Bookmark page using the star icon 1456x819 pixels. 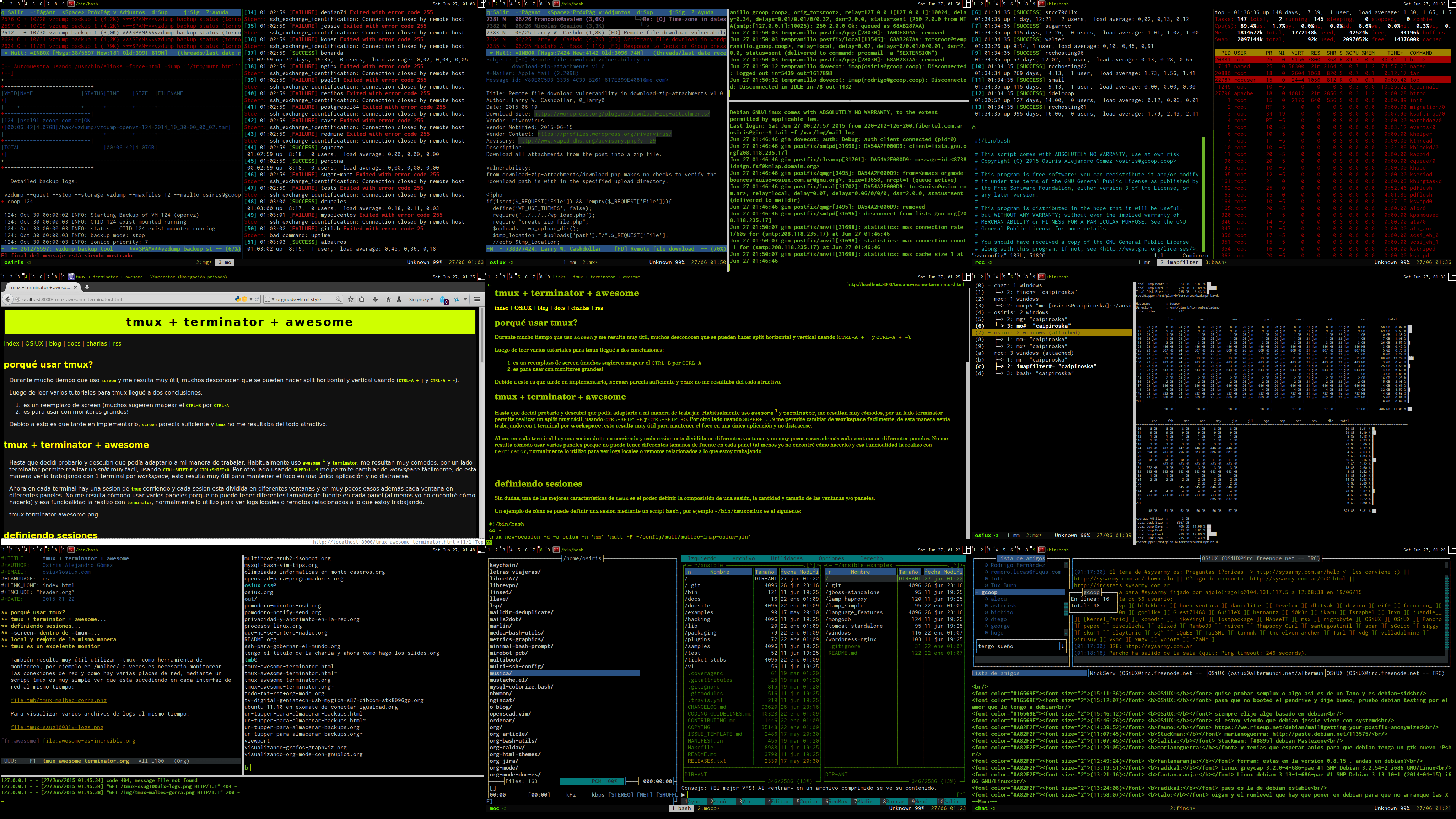[351, 299]
